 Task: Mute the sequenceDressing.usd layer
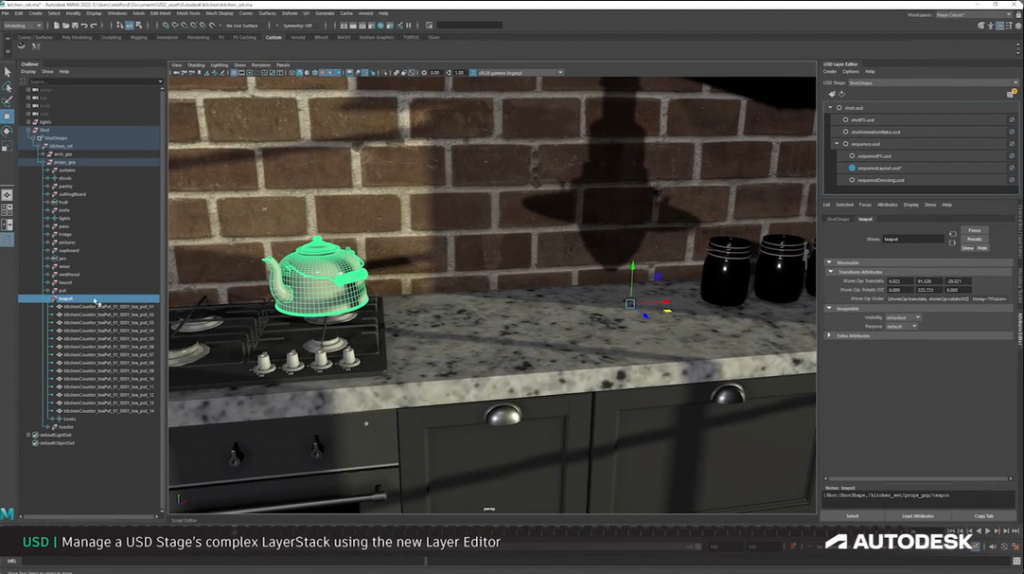tap(1011, 180)
